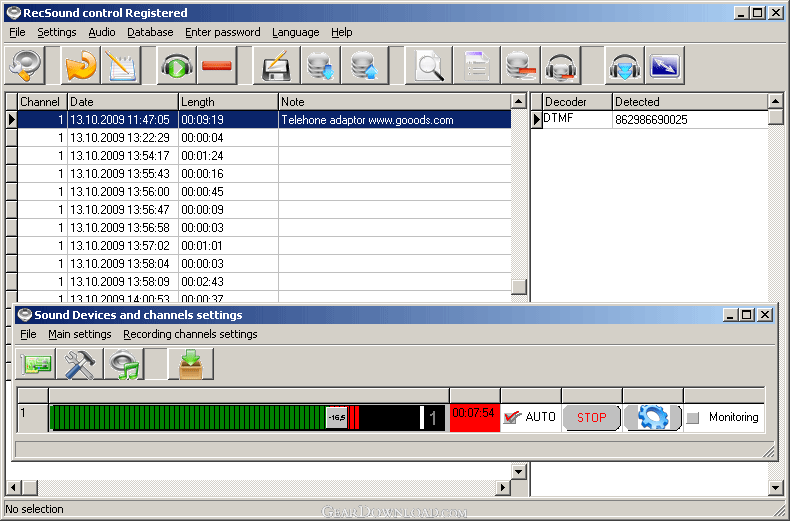Sort recordings by Channel column header
Screen dimensions: 790x521
pos(42,102)
